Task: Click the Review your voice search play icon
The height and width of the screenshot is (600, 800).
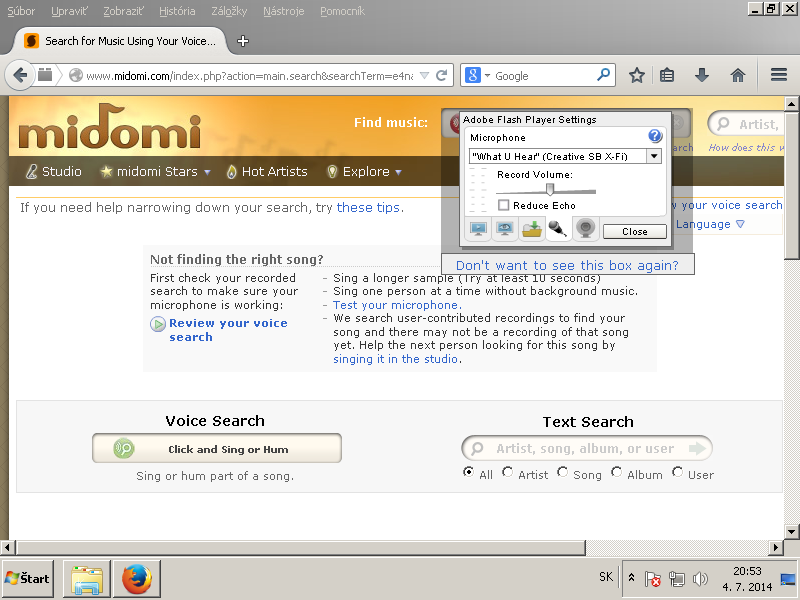Action: (158, 324)
